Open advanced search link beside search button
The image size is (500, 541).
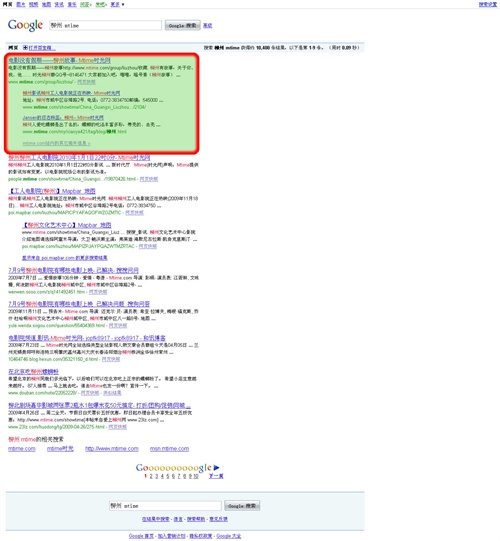click(207, 26)
